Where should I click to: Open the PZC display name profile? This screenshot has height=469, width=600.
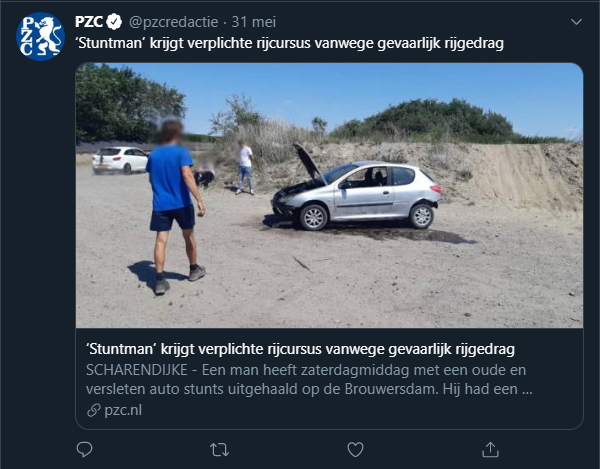click(x=89, y=22)
